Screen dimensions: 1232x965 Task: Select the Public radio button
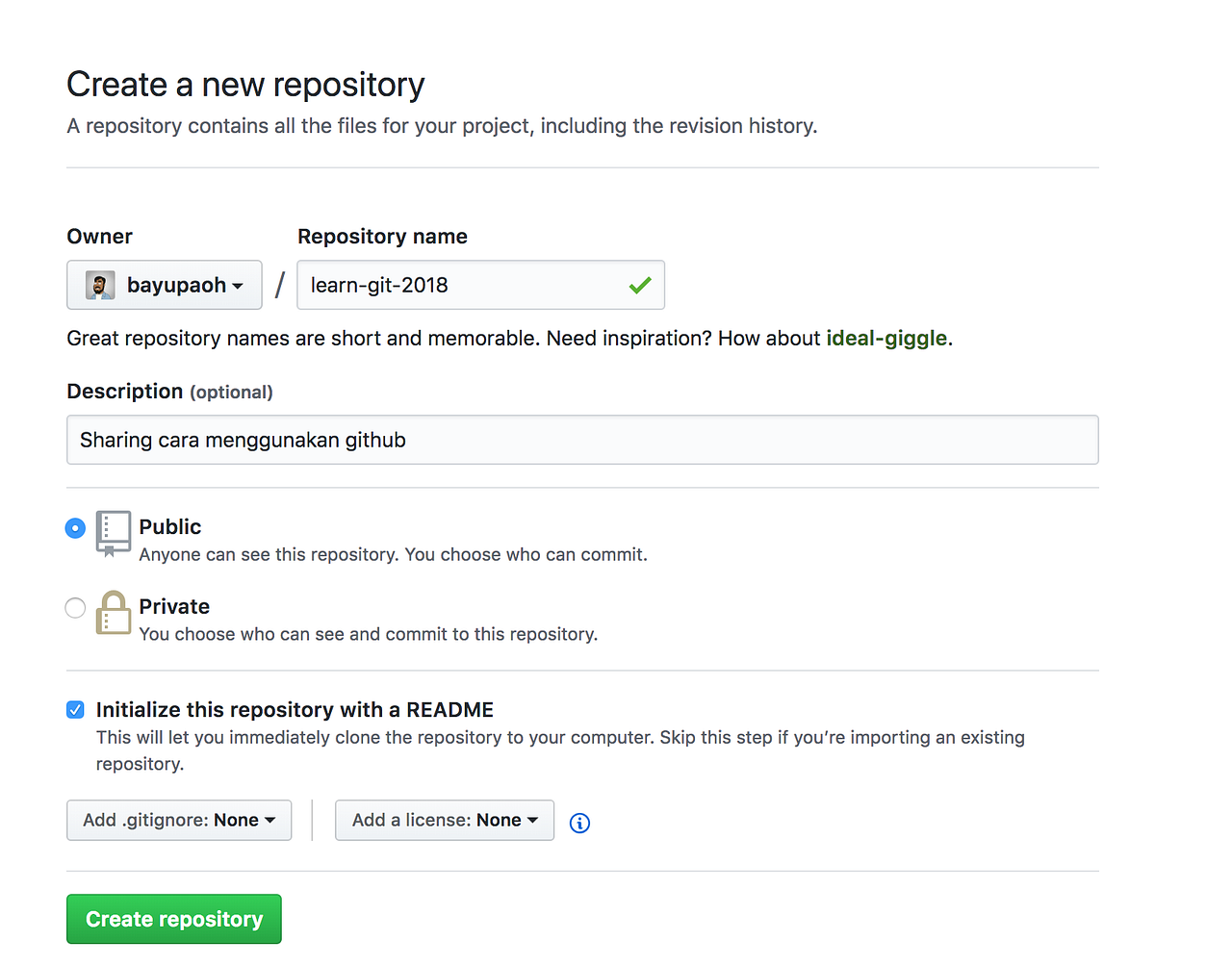click(75, 527)
